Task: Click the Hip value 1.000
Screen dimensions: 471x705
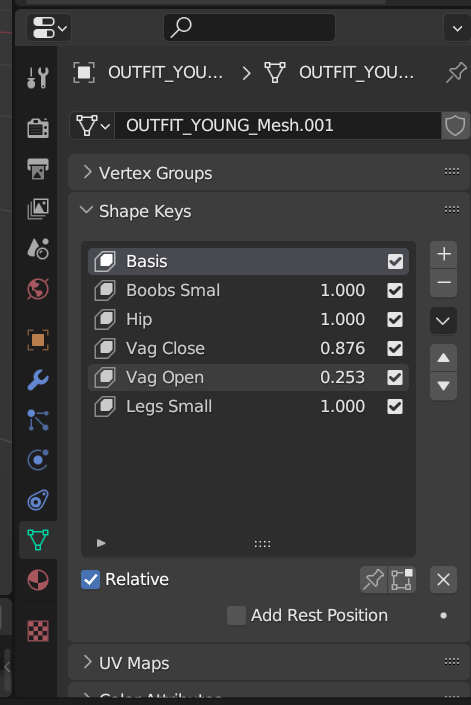Action: coord(342,319)
